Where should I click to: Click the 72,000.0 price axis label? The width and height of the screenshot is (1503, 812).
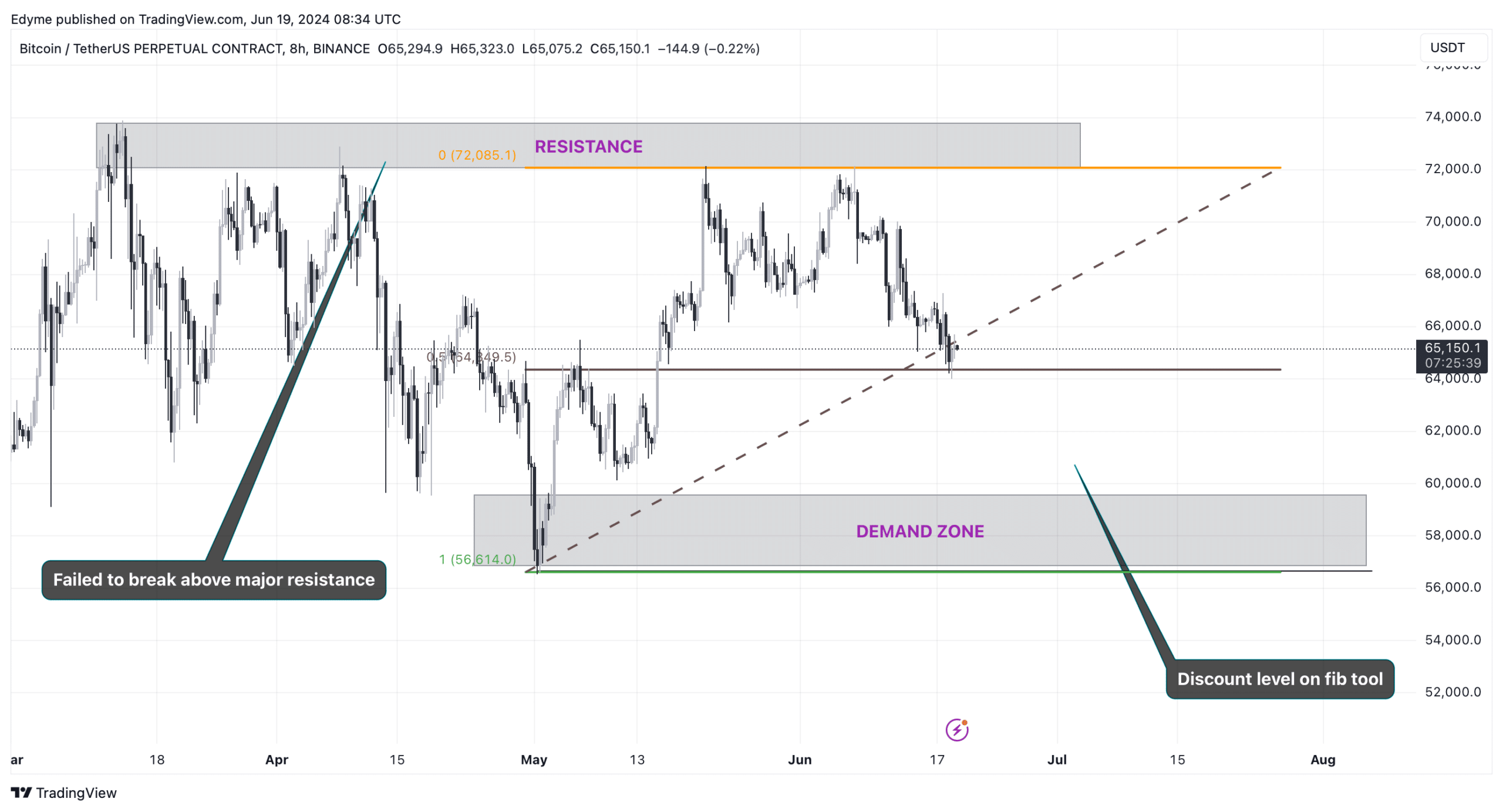click(x=1453, y=169)
